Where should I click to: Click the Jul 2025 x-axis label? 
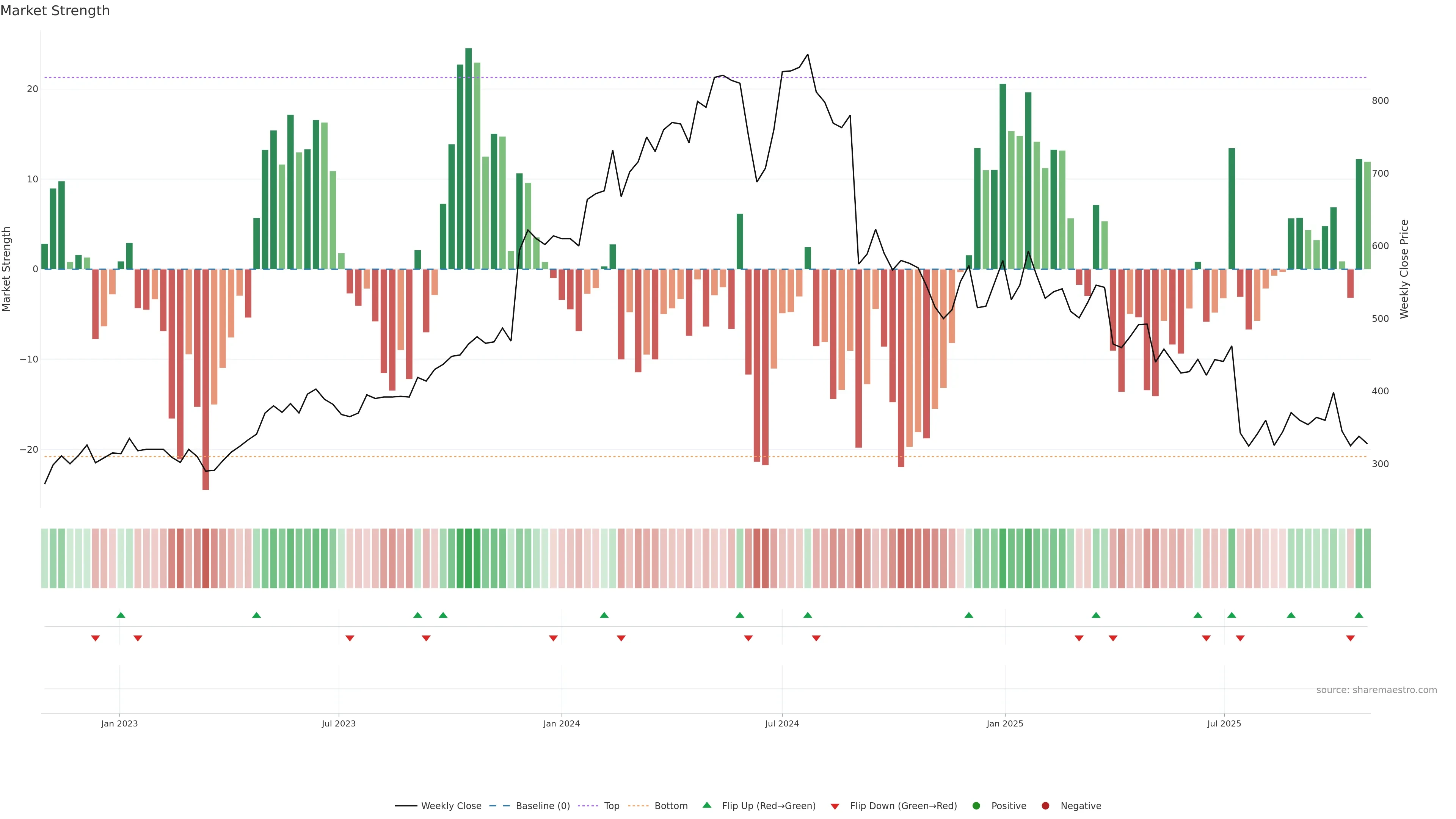pyautogui.click(x=1224, y=723)
